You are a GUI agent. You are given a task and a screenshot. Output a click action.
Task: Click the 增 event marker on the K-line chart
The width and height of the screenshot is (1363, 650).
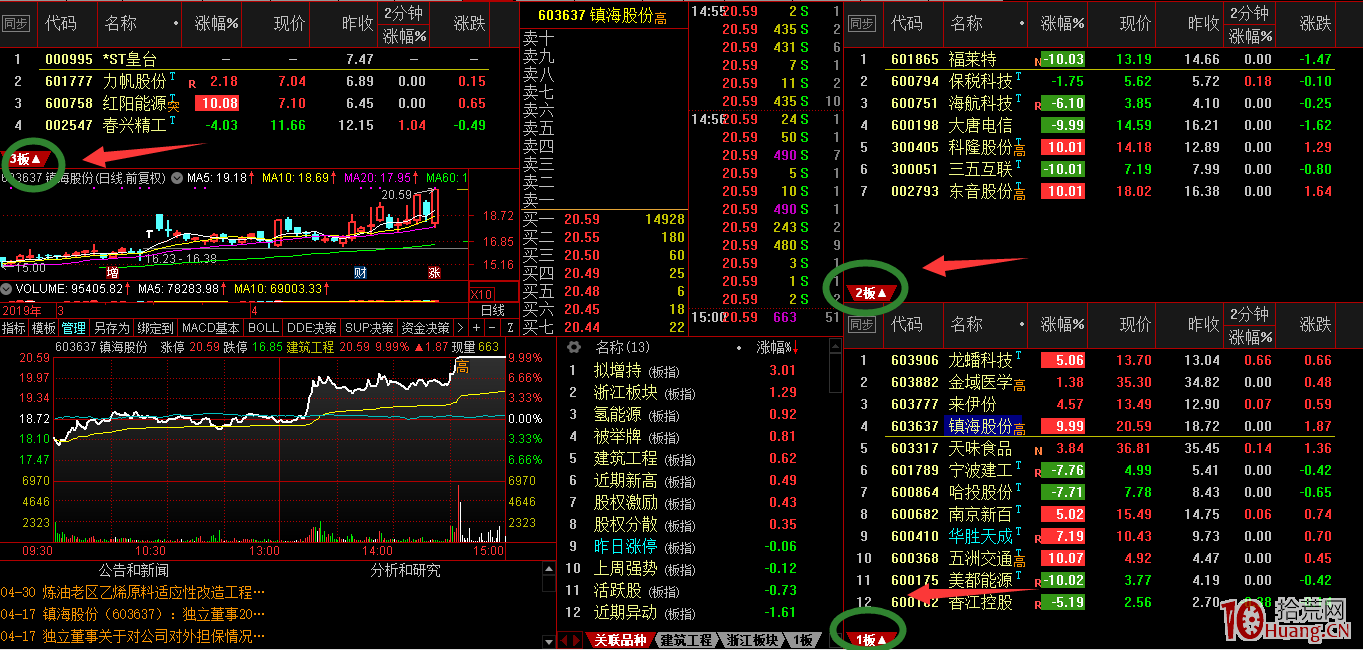coord(113,272)
